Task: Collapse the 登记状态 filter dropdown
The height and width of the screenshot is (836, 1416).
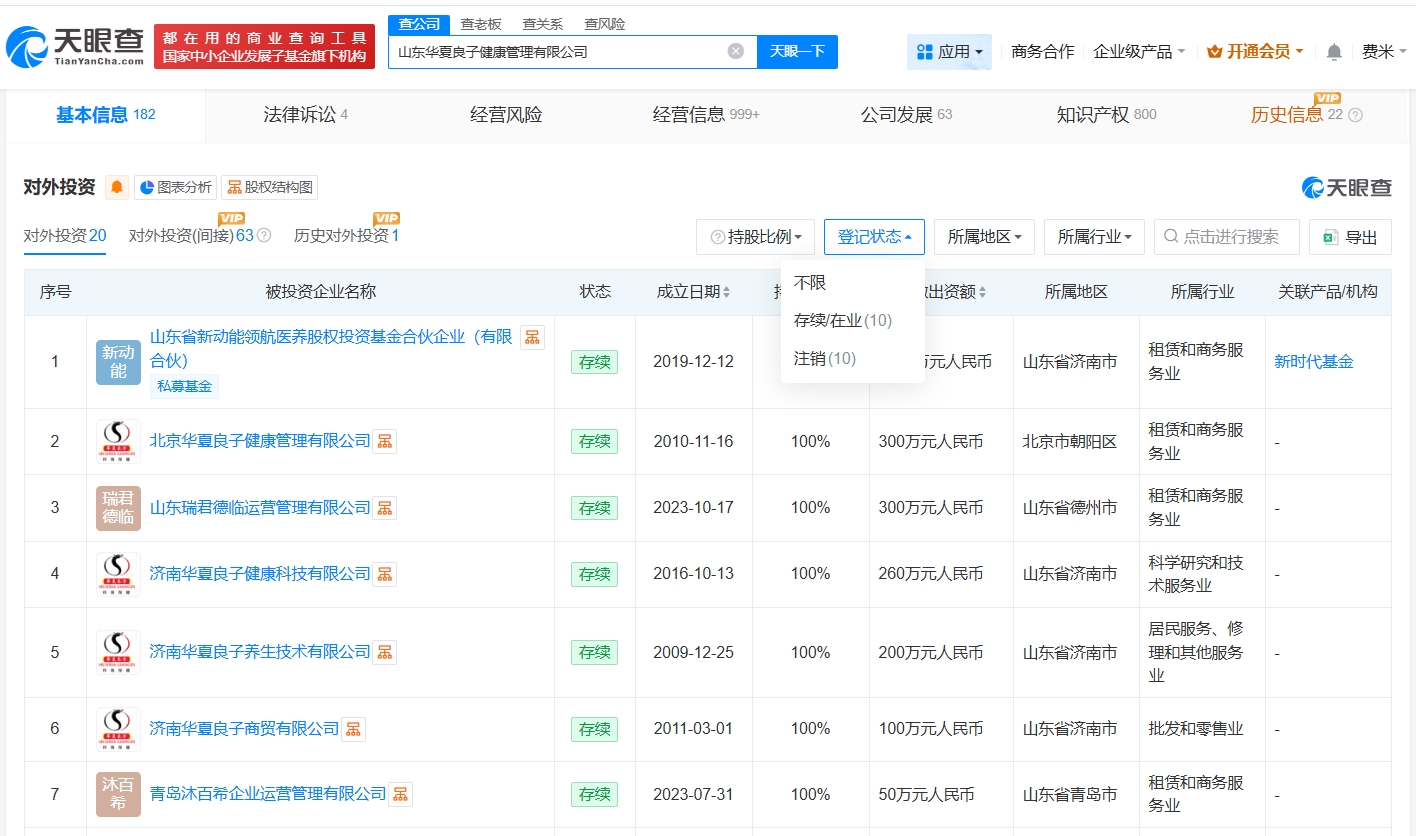Action: point(874,237)
